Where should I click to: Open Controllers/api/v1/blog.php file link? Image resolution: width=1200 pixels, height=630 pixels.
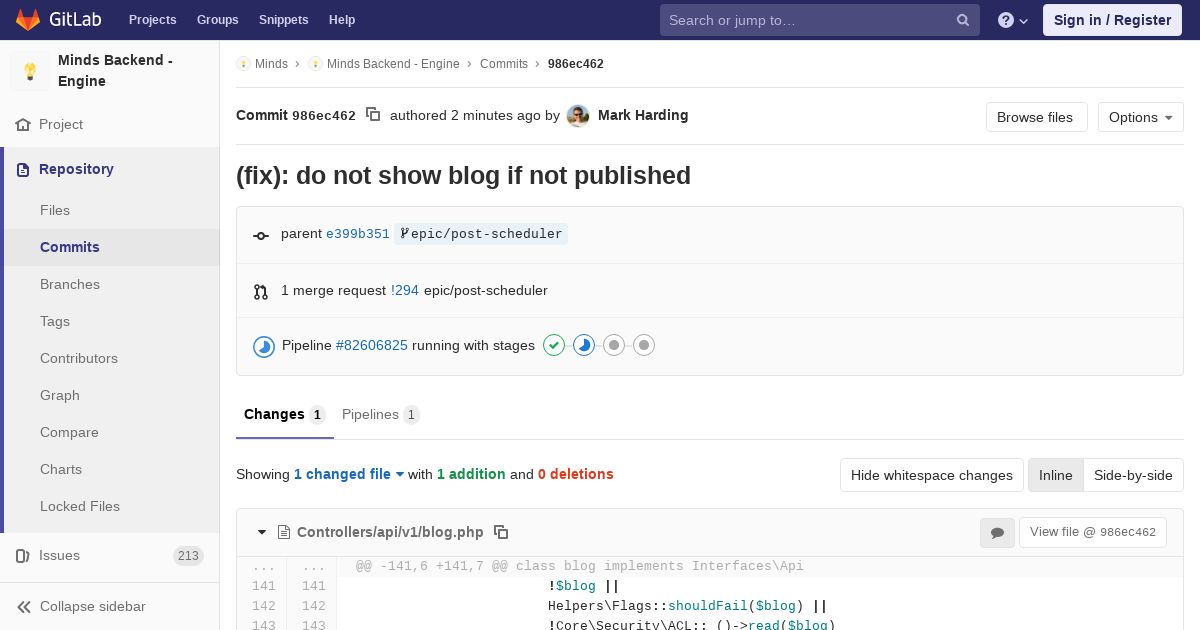point(390,532)
